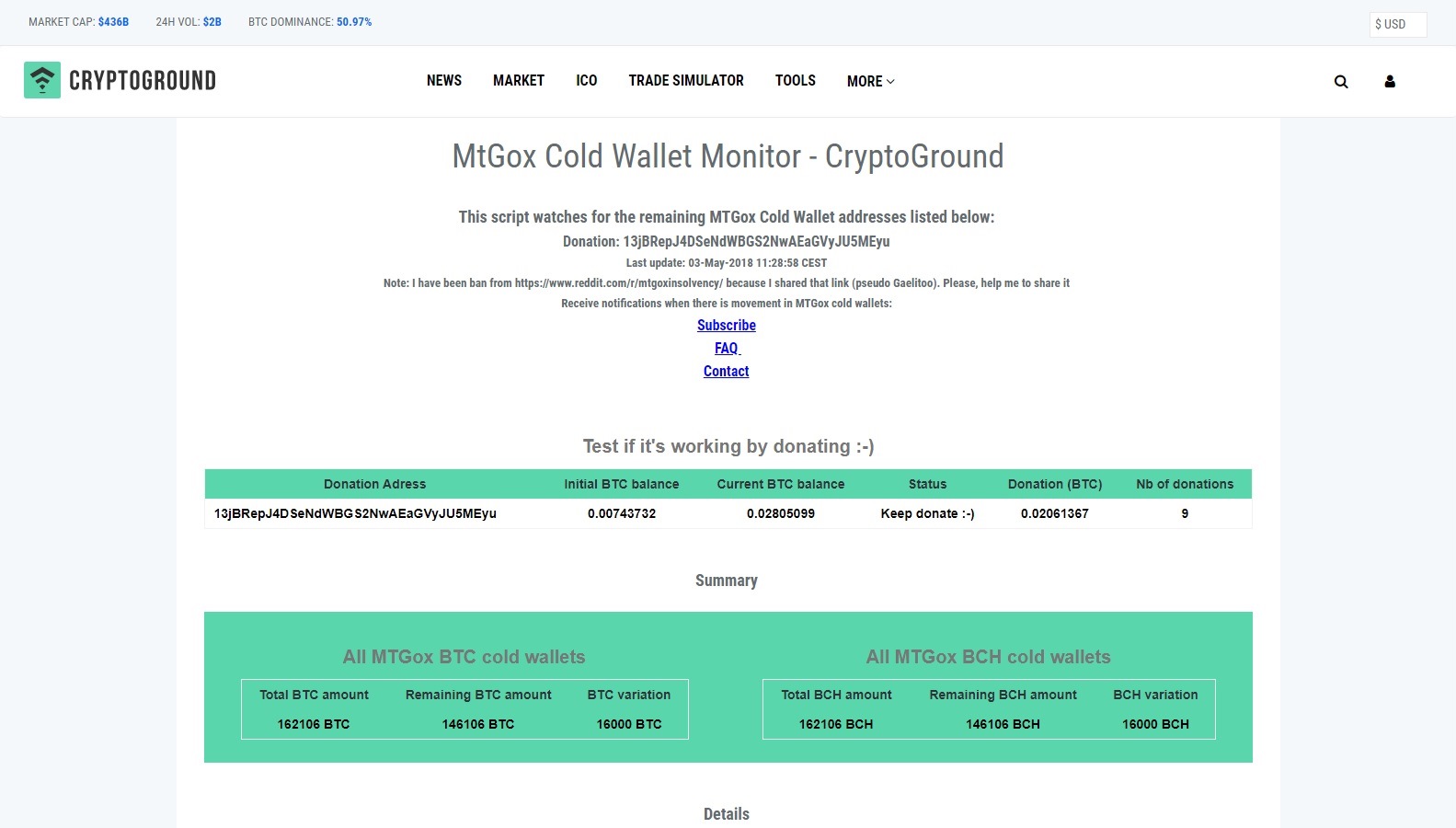
Task: Click the Donation Adress column header
Action: tap(375, 484)
